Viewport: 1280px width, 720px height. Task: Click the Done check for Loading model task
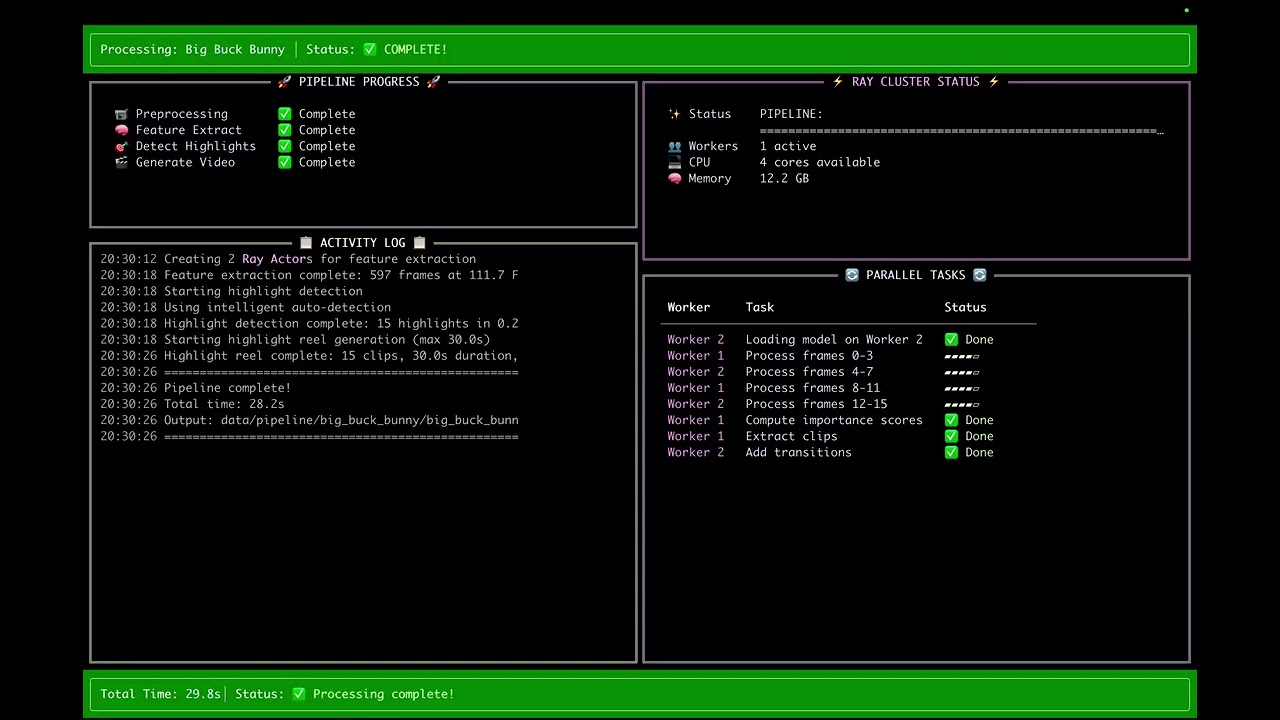951,340
